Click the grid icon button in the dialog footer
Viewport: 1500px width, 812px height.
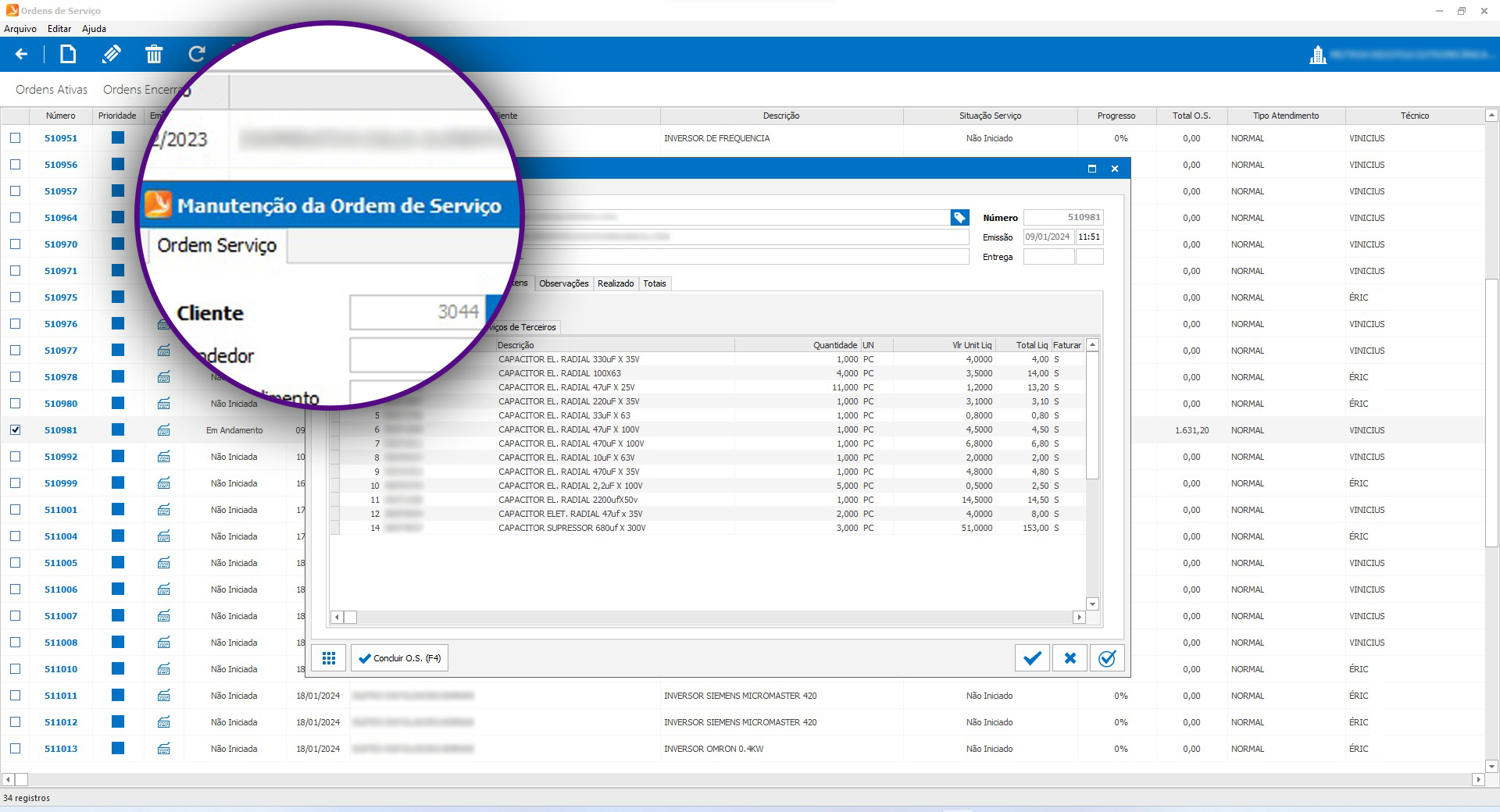coord(329,658)
